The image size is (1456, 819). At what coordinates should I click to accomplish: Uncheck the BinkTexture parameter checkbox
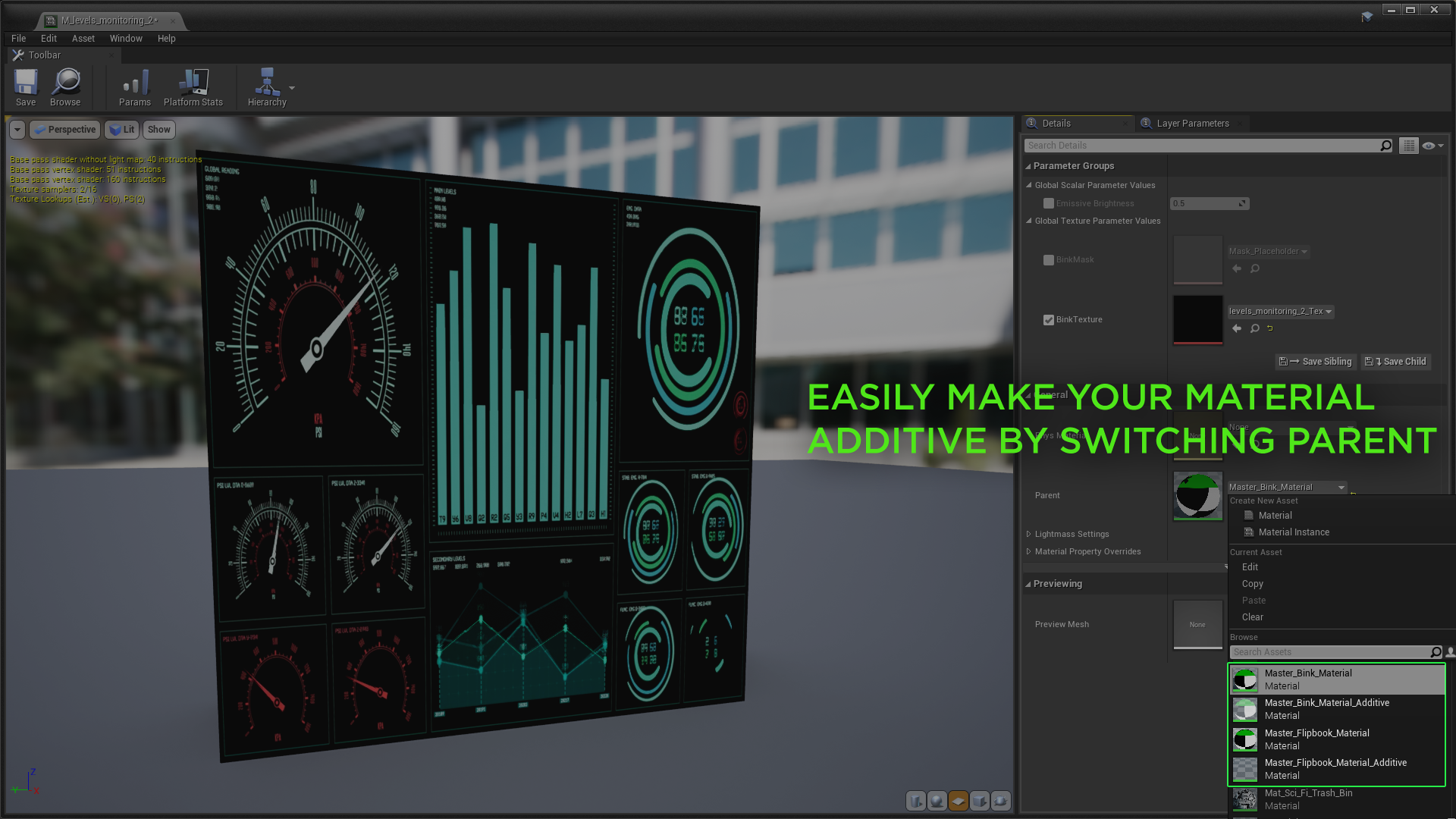[x=1049, y=320]
